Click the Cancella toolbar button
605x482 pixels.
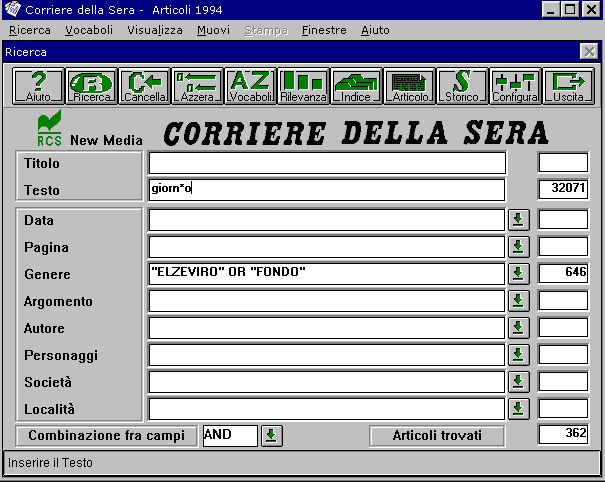(145, 86)
